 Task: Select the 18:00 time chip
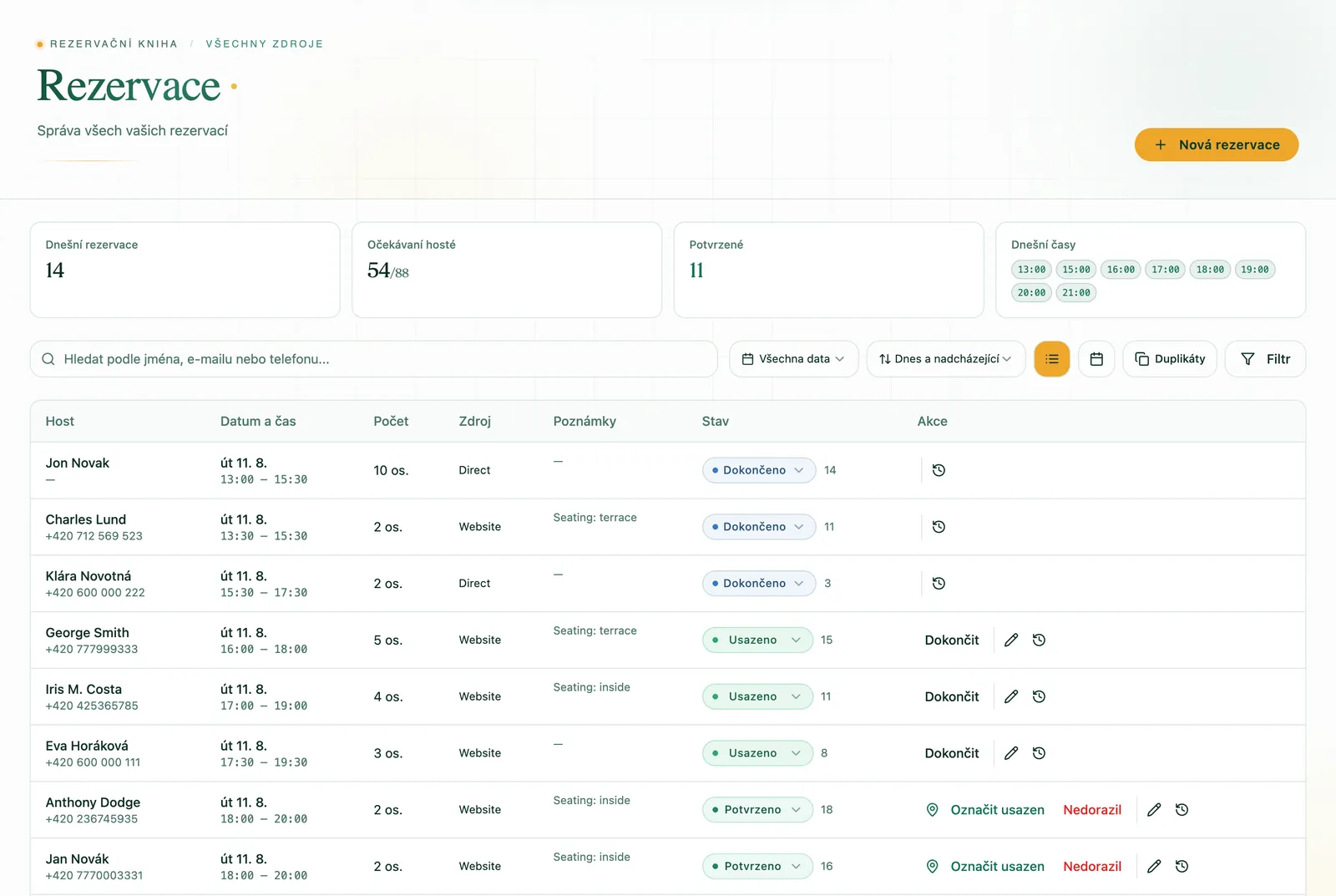tap(1210, 270)
